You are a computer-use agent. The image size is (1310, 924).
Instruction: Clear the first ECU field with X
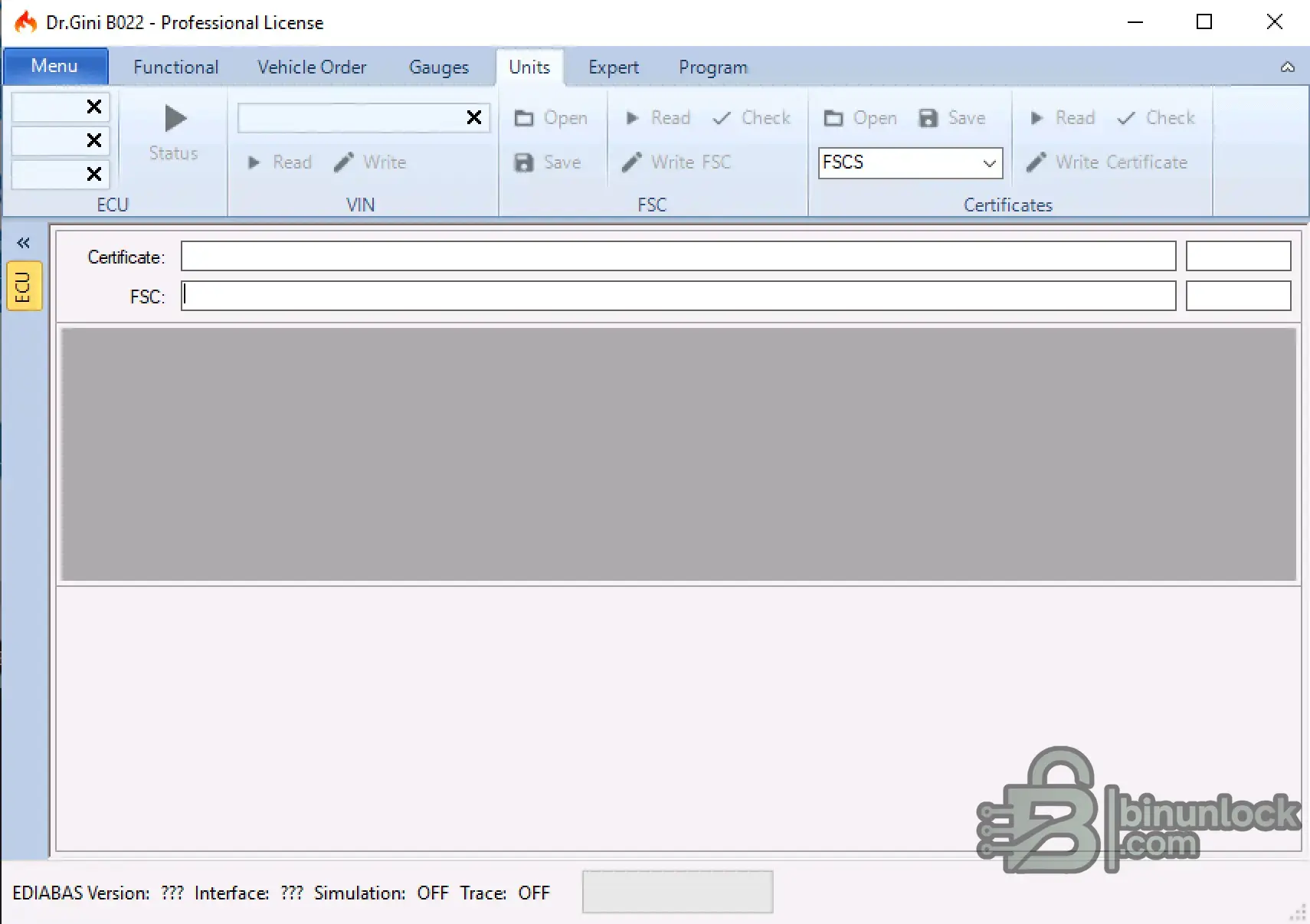pyautogui.click(x=94, y=107)
